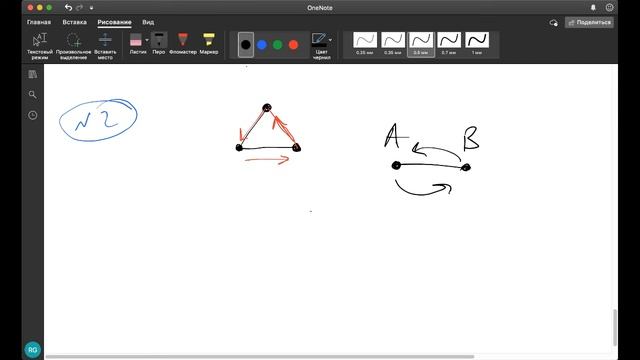Open the notifications bell
This screenshot has height=360, width=640.
tap(593, 7)
